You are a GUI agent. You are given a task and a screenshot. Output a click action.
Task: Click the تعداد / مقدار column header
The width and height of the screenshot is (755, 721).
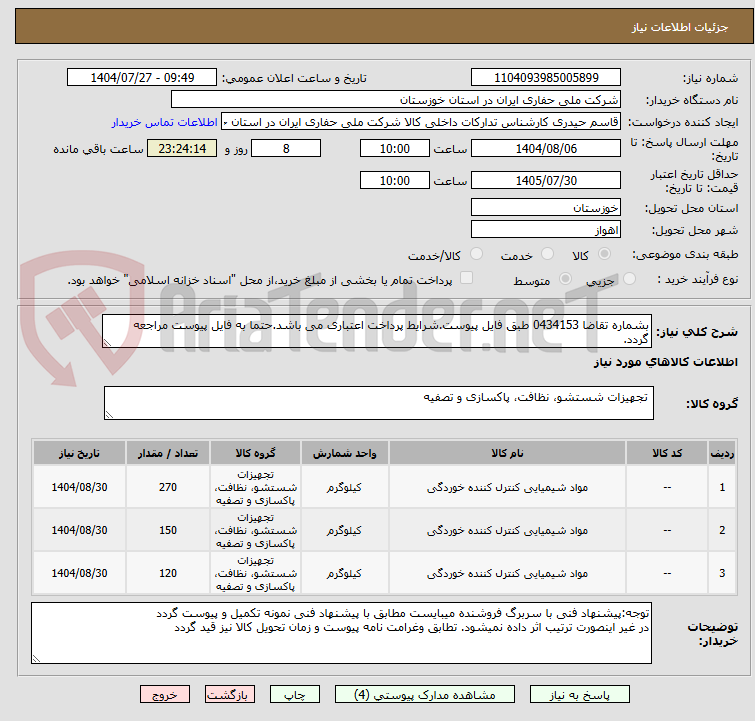click(x=168, y=453)
